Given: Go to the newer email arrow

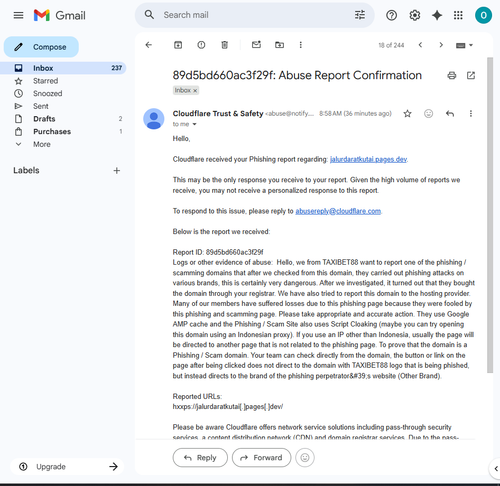Looking at the screenshot, I should 420,45.
